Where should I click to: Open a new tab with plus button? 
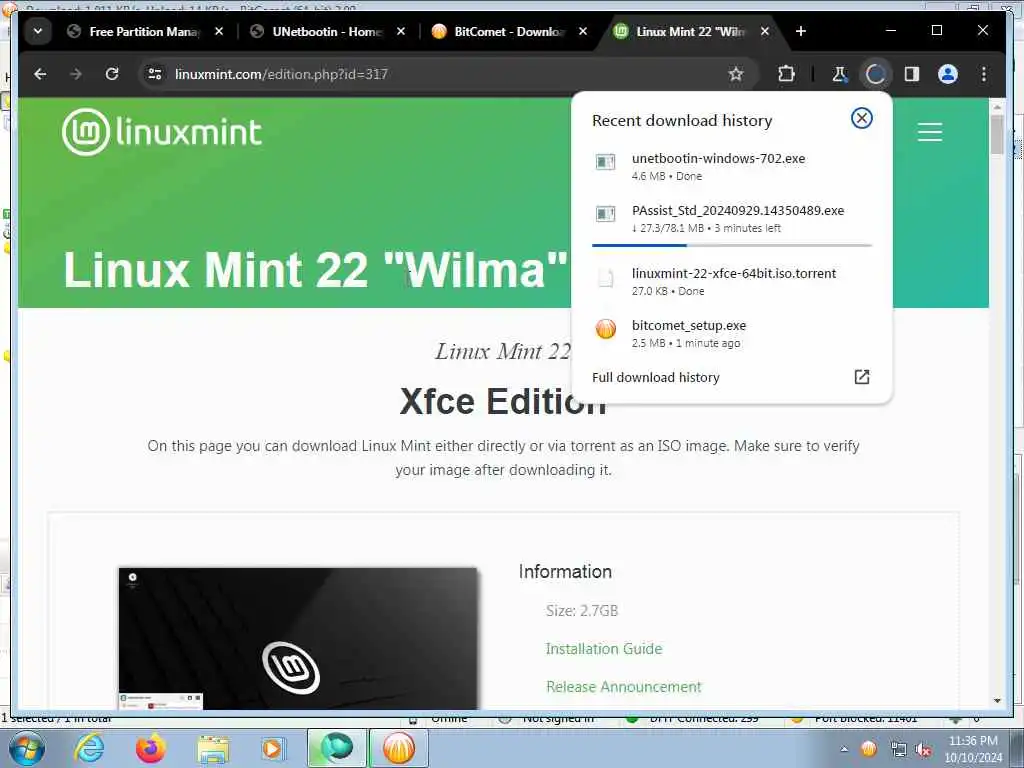[801, 31]
